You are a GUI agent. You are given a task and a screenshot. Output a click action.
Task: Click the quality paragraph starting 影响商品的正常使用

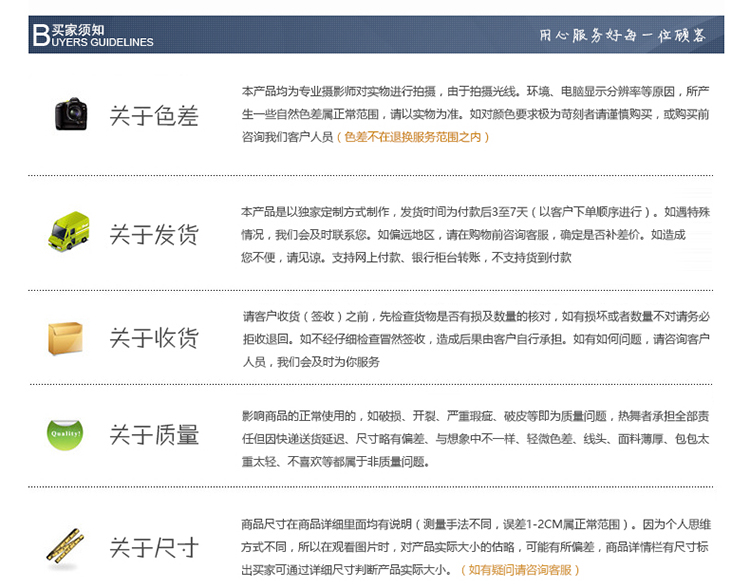click(x=475, y=438)
